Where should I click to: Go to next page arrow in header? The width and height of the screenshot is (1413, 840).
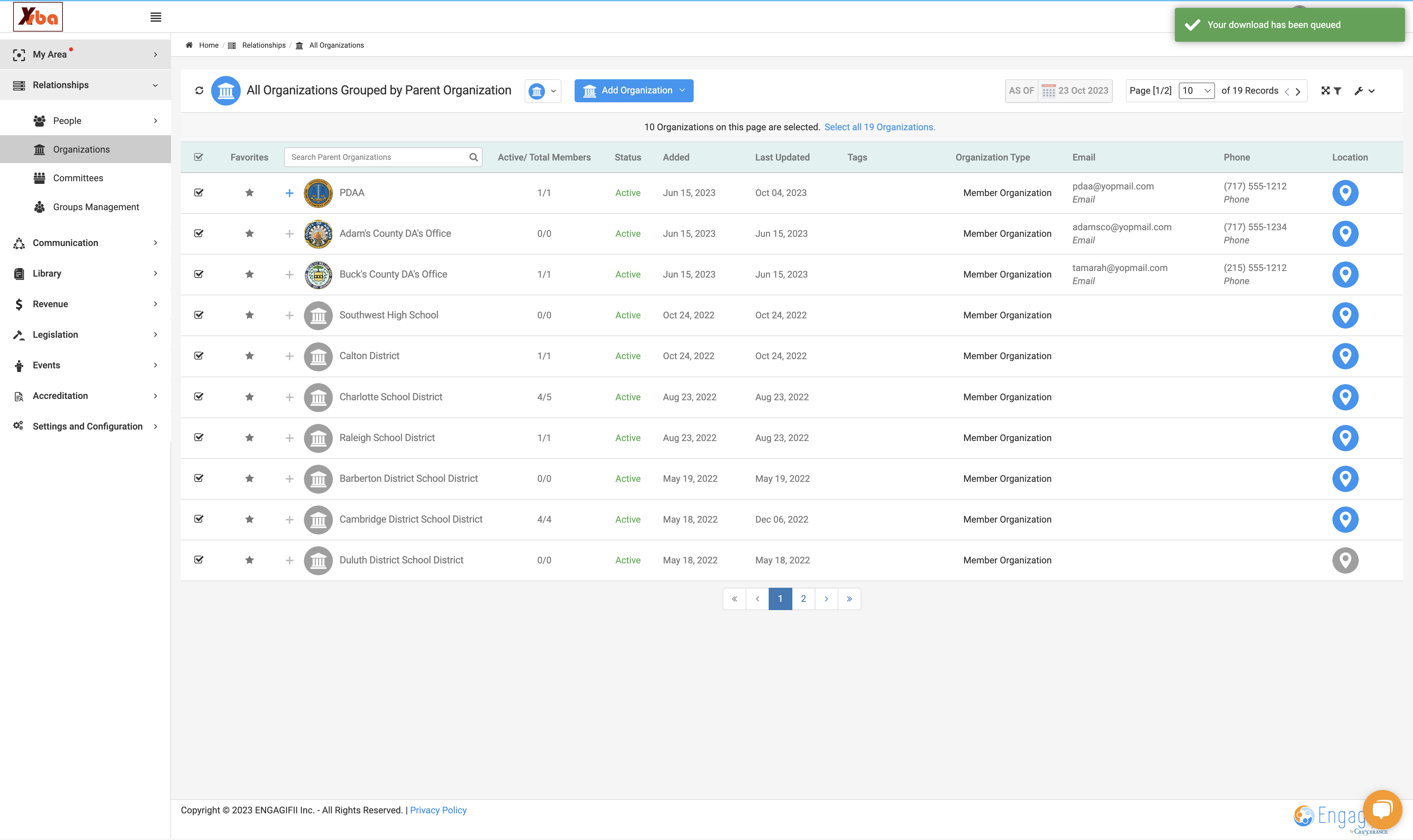pyautogui.click(x=1298, y=91)
